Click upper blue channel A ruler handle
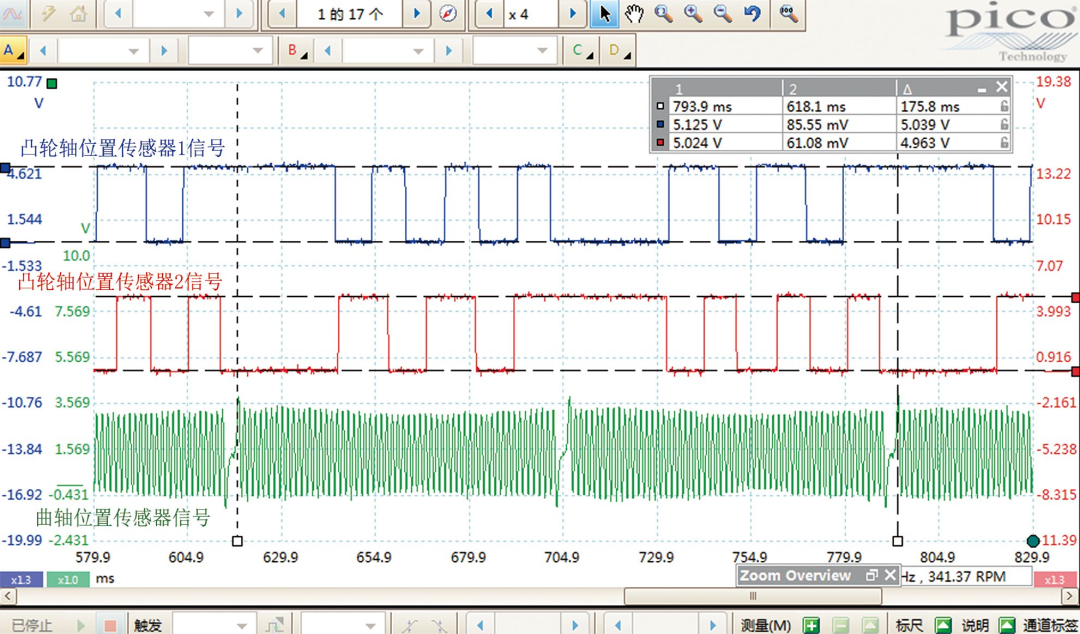Screen dimensions: 1080x634 (5, 167)
